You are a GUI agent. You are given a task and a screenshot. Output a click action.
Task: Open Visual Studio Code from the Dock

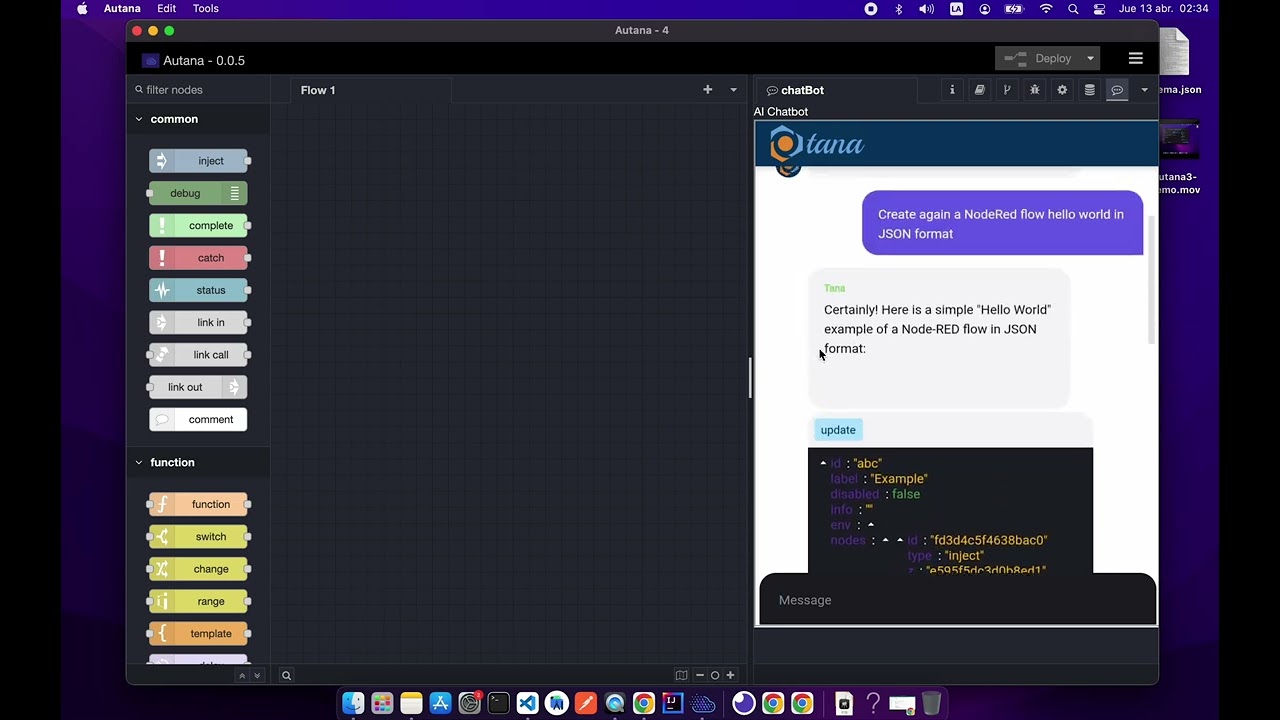(527, 704)
